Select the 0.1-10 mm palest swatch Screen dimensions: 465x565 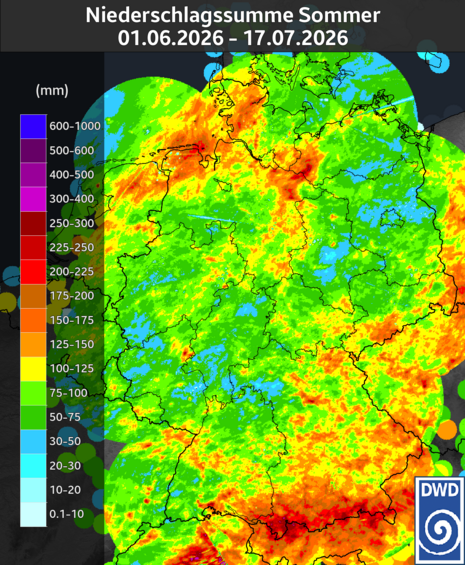(x=33, y=514)
